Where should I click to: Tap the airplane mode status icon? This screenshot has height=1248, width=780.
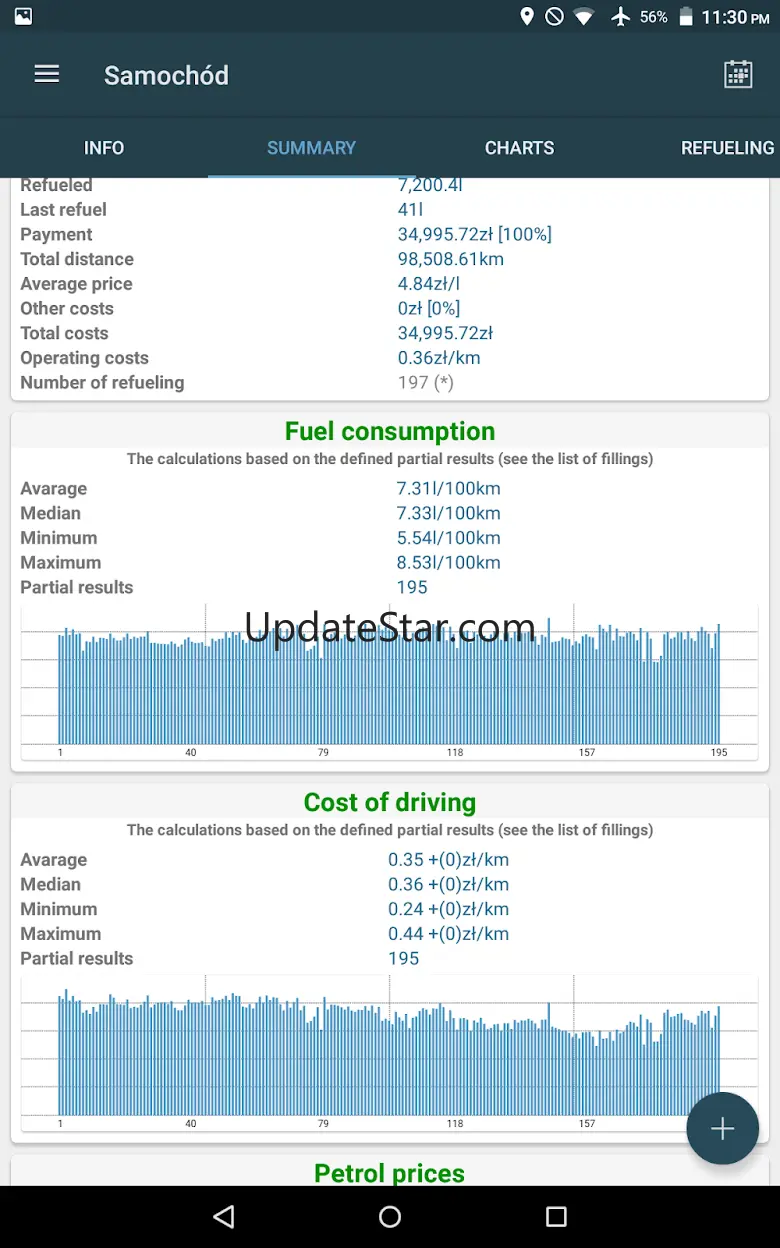point(620,17)
